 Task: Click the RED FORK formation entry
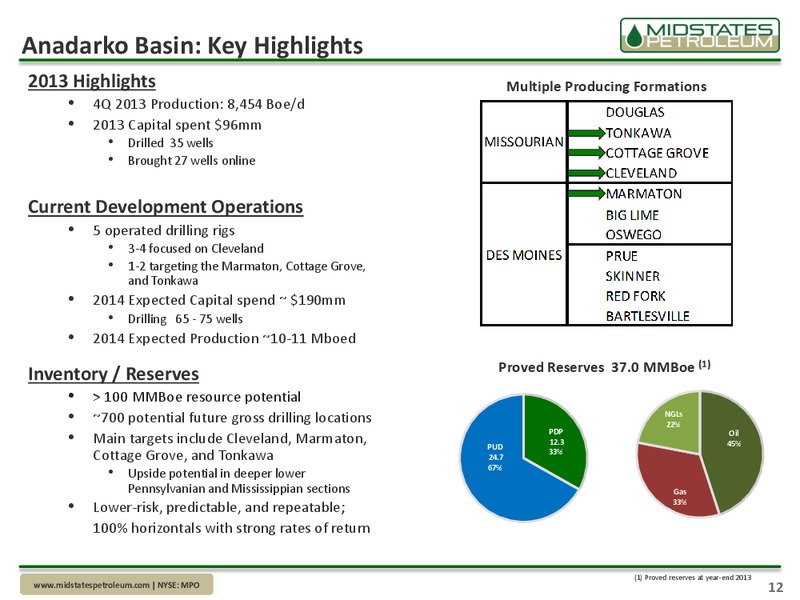point(635,296)
